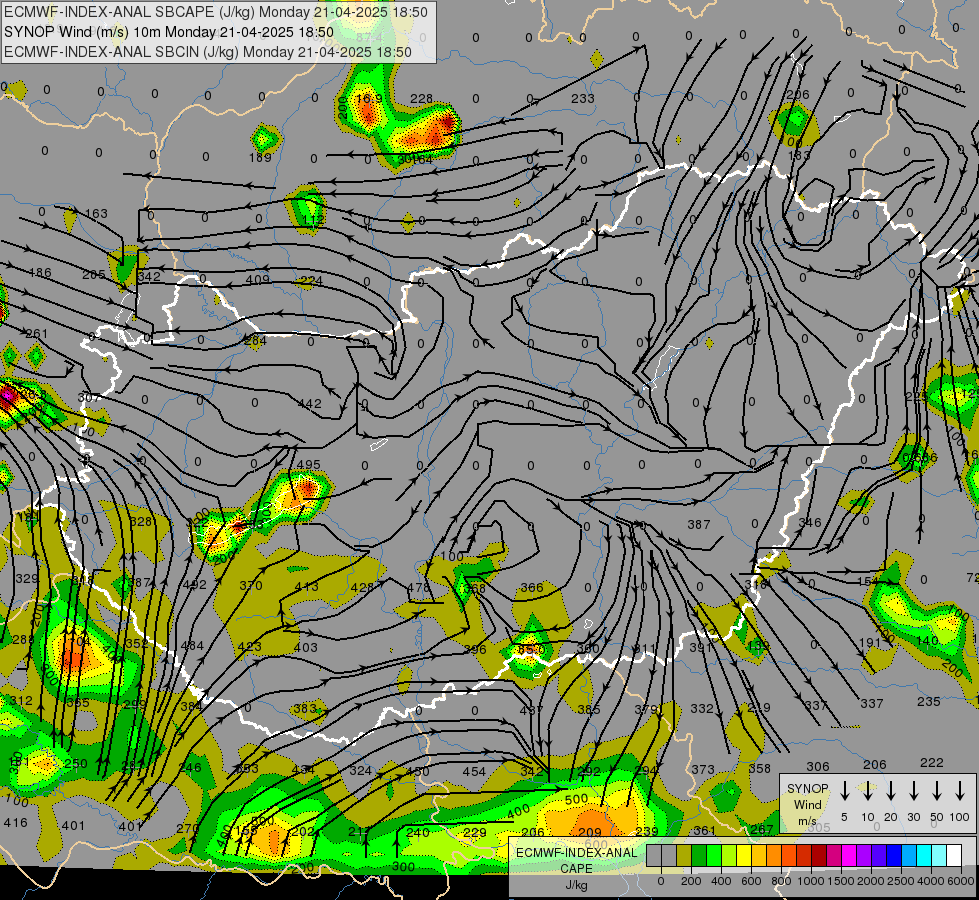Click the 50 m/s wind arrow in the legend

[937, 791]
